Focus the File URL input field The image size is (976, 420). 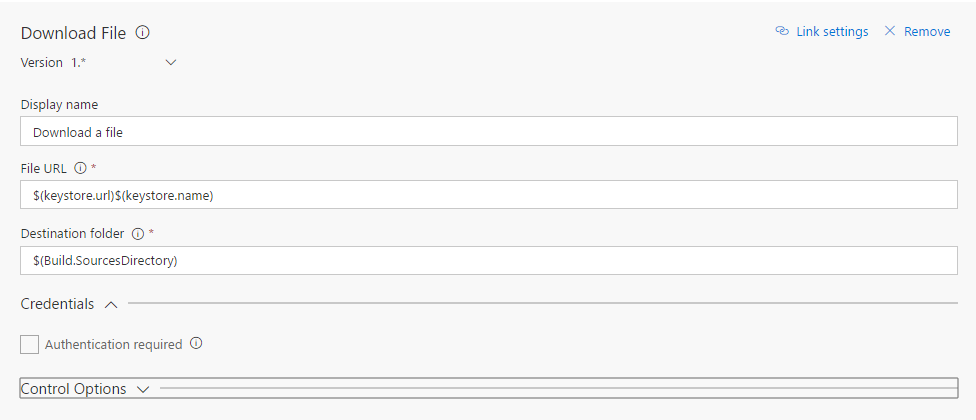click(489, 195)
